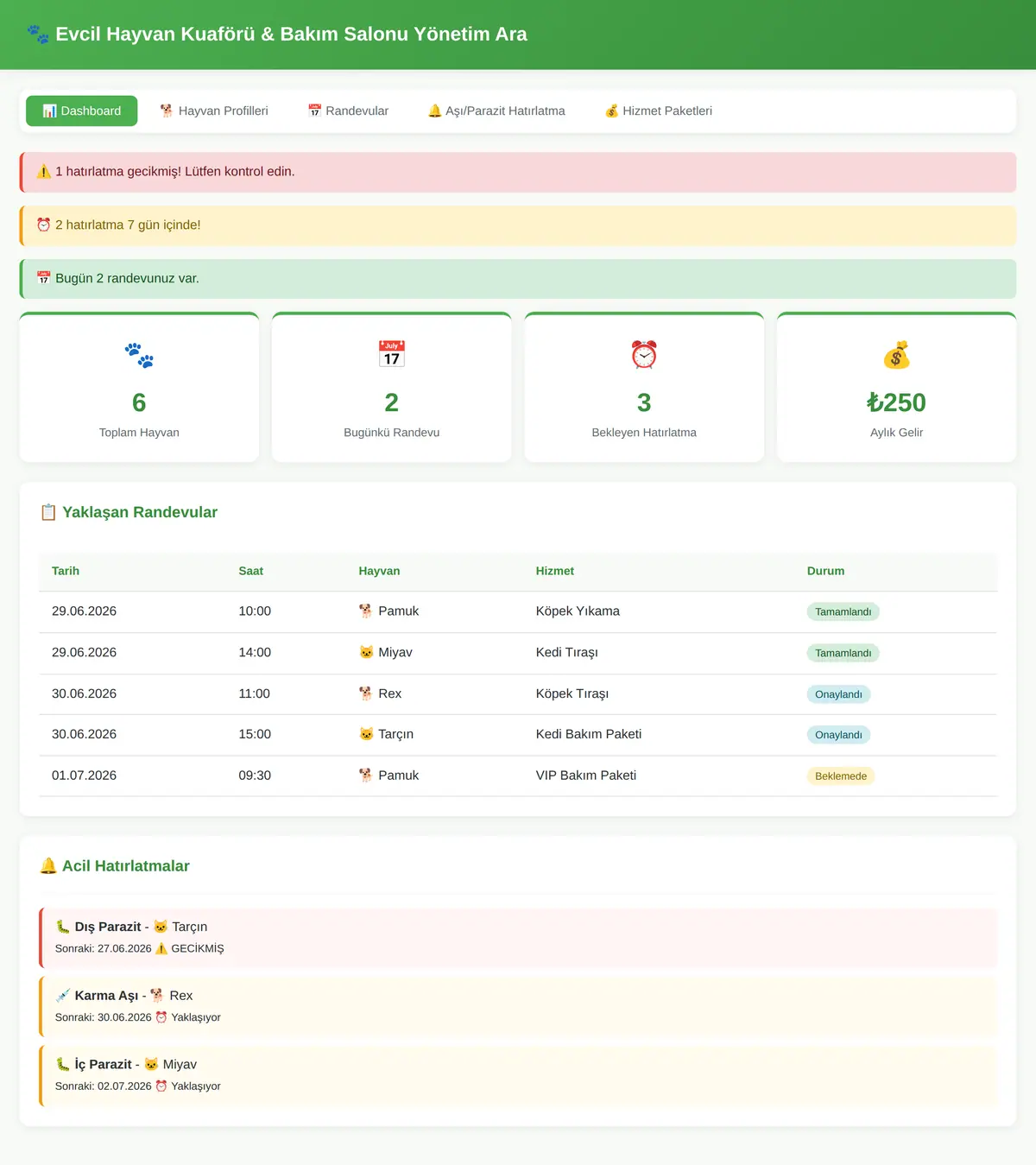
Task: Click the GECİKMİŞ status text
Action: pos(198,948)
